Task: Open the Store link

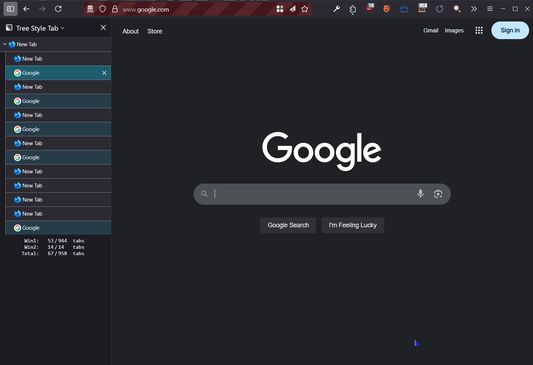Action: coord(155,31)
